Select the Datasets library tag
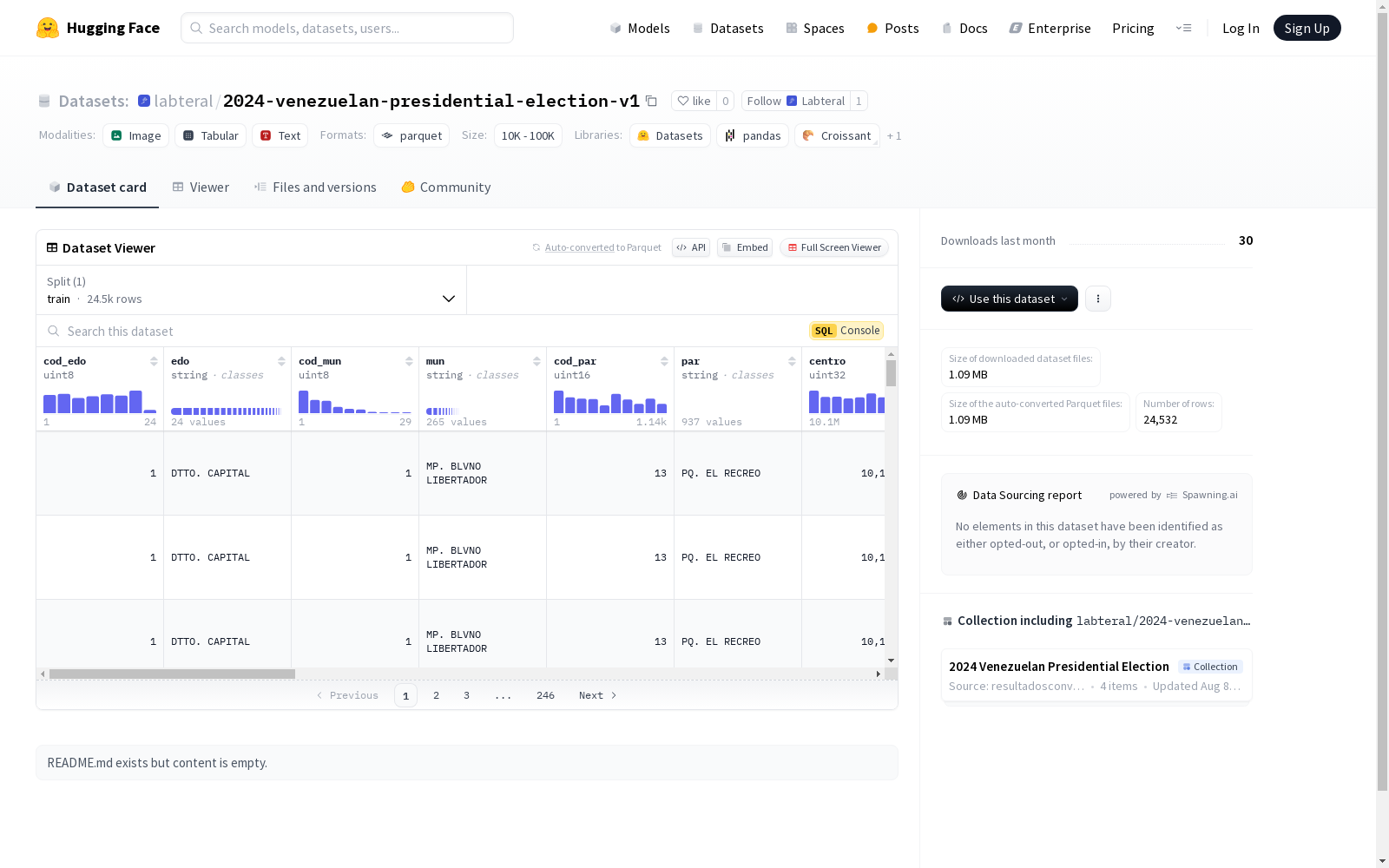Viewport: 1389px width, 868px height. tap(670, 135)
